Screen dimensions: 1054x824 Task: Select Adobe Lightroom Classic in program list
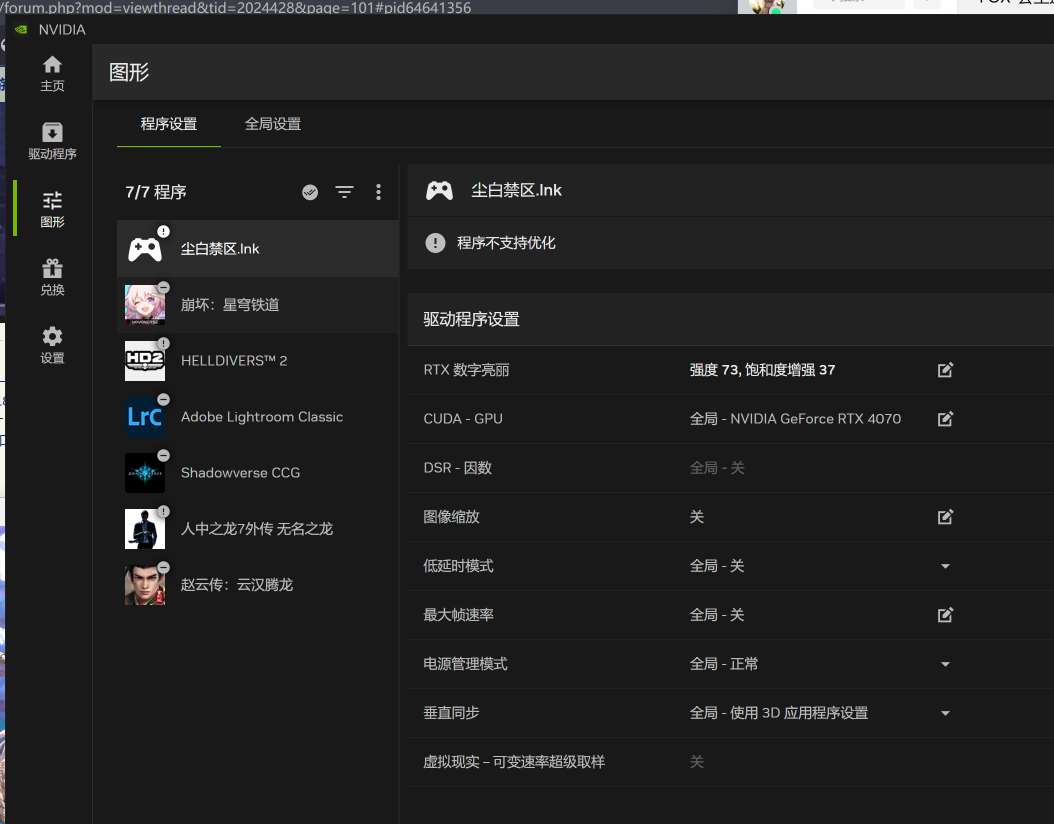(261, 417)
